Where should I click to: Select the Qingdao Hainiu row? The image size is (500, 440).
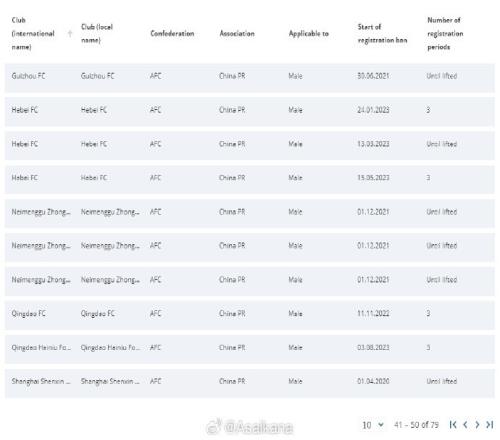tap(250, 347)
